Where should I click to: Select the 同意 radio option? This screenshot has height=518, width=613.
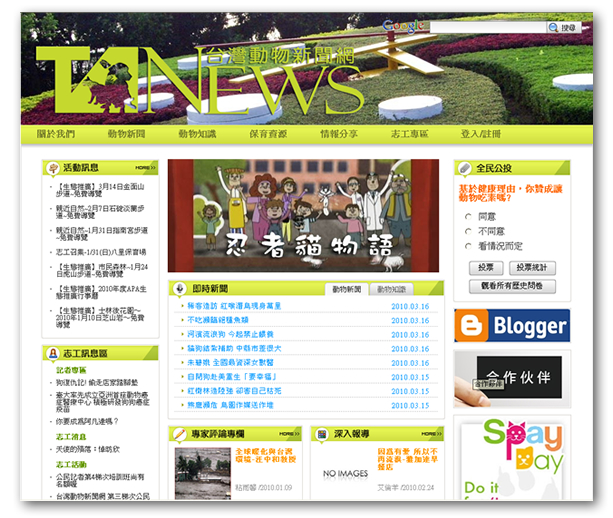(x=468, y=217)
